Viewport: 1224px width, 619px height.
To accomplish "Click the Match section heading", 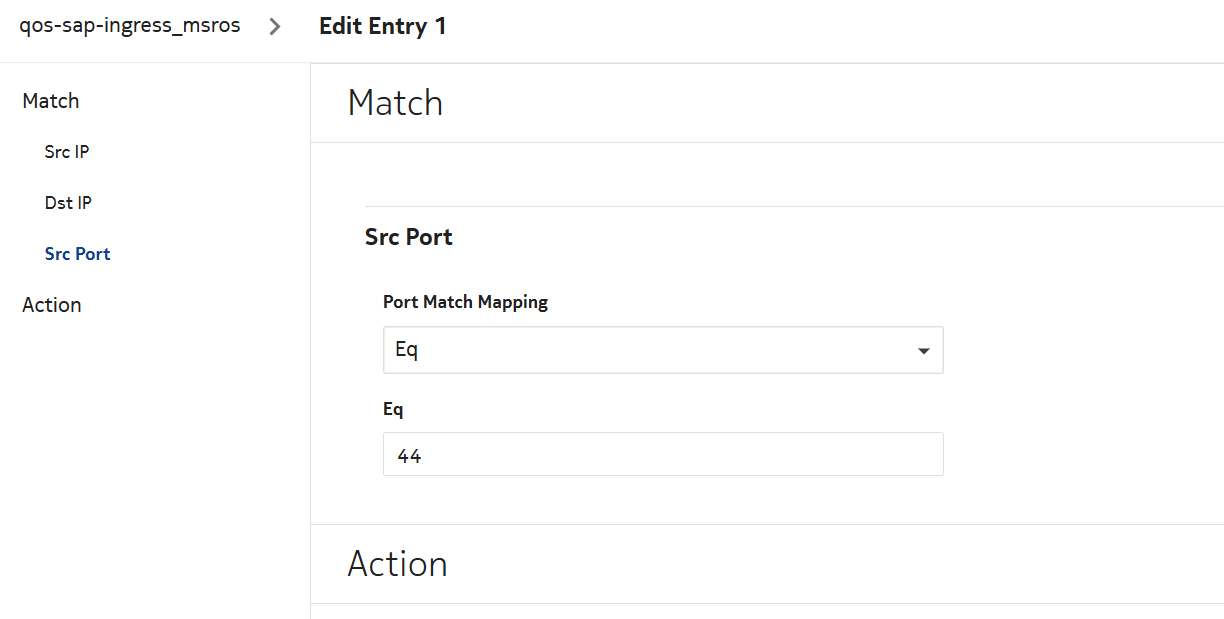I will click(x=395, y=103).
